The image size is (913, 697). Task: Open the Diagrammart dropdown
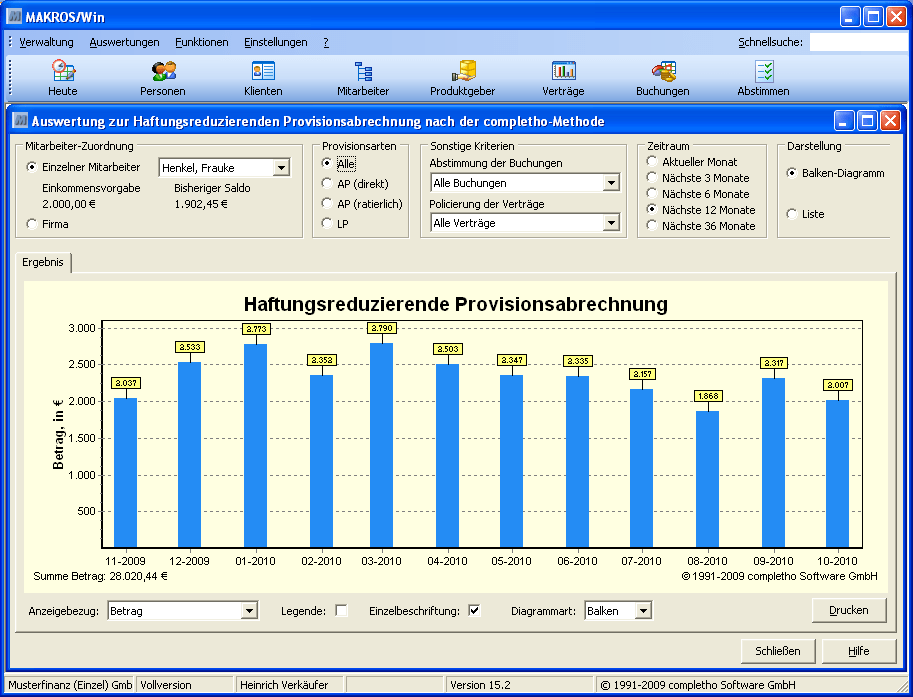[x=643, y=611]
